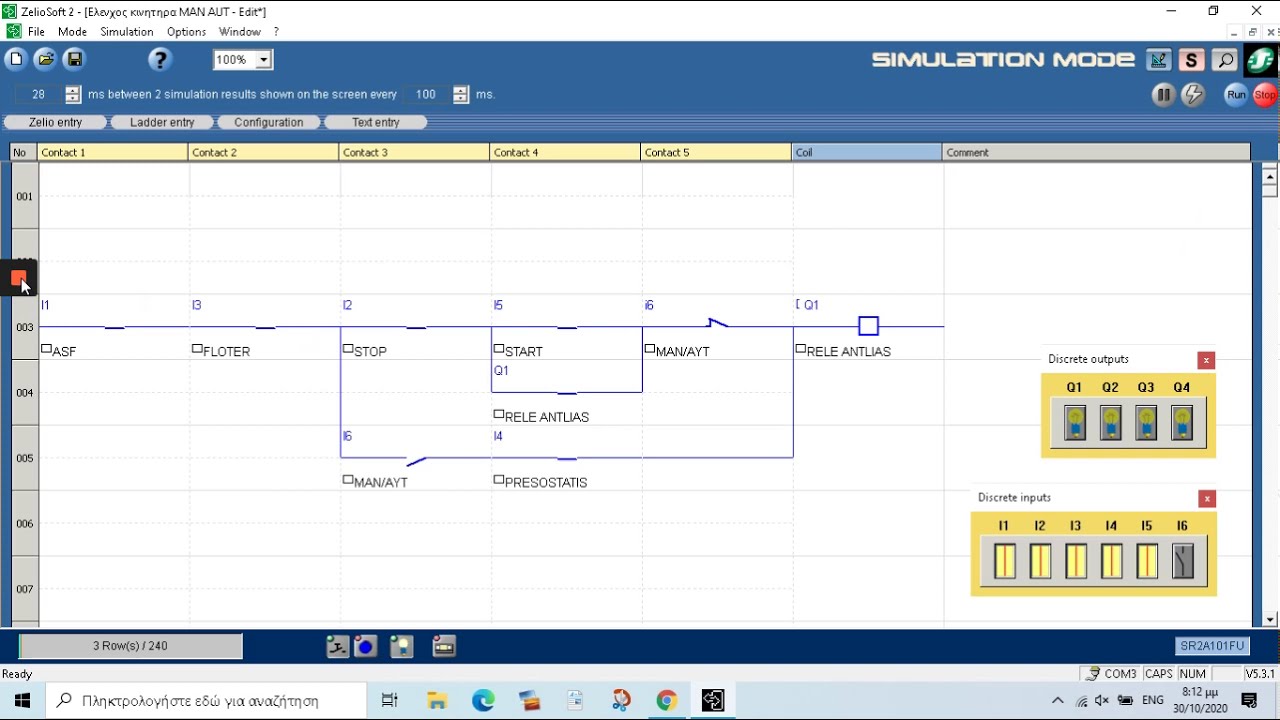This screenshot has width=1280, height=720.
Task: Click the ladder scrollbar down arrow
Action: (1270, 619)
